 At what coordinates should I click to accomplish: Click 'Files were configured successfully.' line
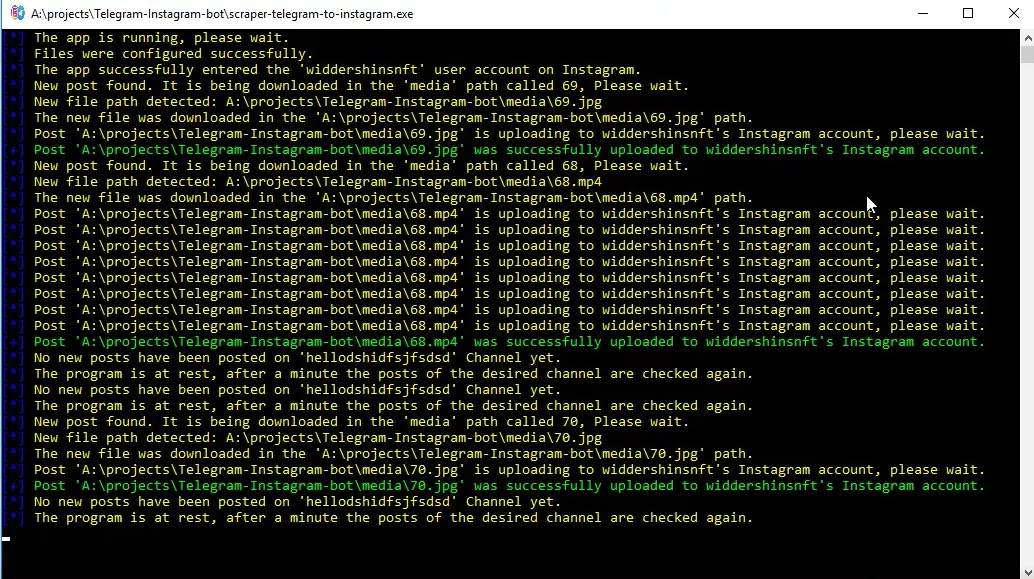173,53
